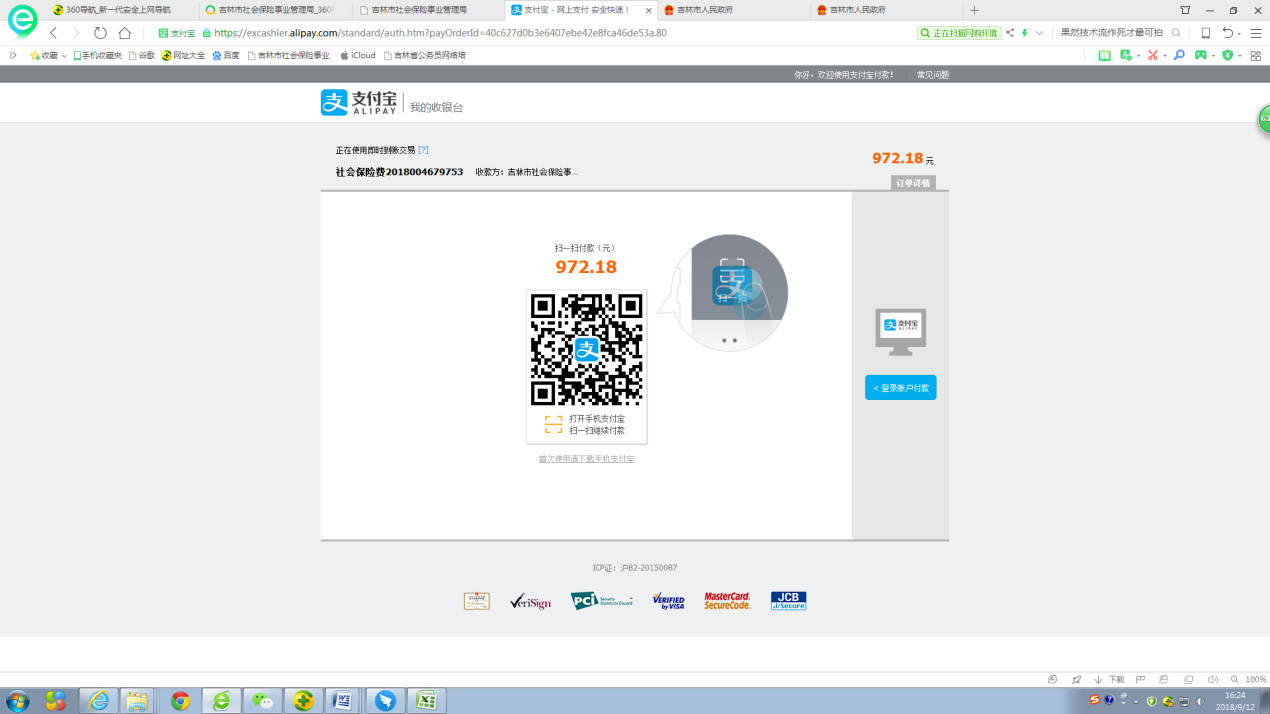Image resolution: width=1270 pixels, height=714 pixels.
Task: Click the 下载 download button in status bar
Action: [x=1109, y=680]
